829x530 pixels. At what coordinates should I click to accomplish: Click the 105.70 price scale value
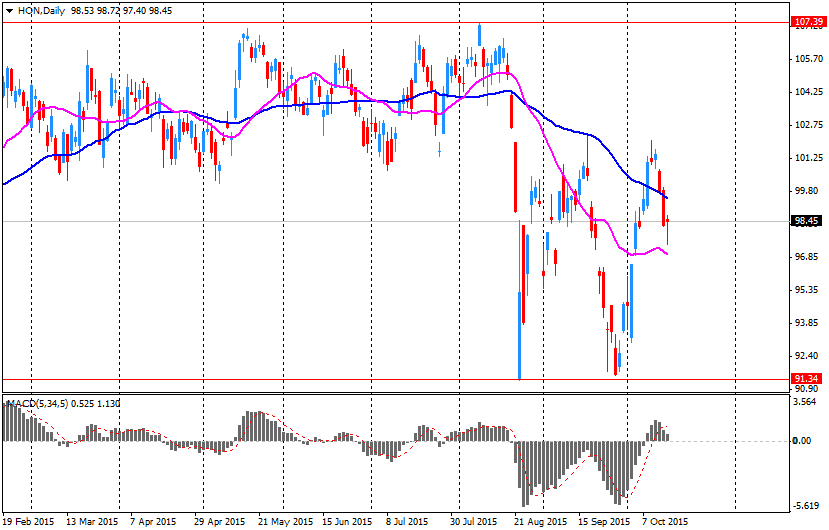[x=809, y=59]
